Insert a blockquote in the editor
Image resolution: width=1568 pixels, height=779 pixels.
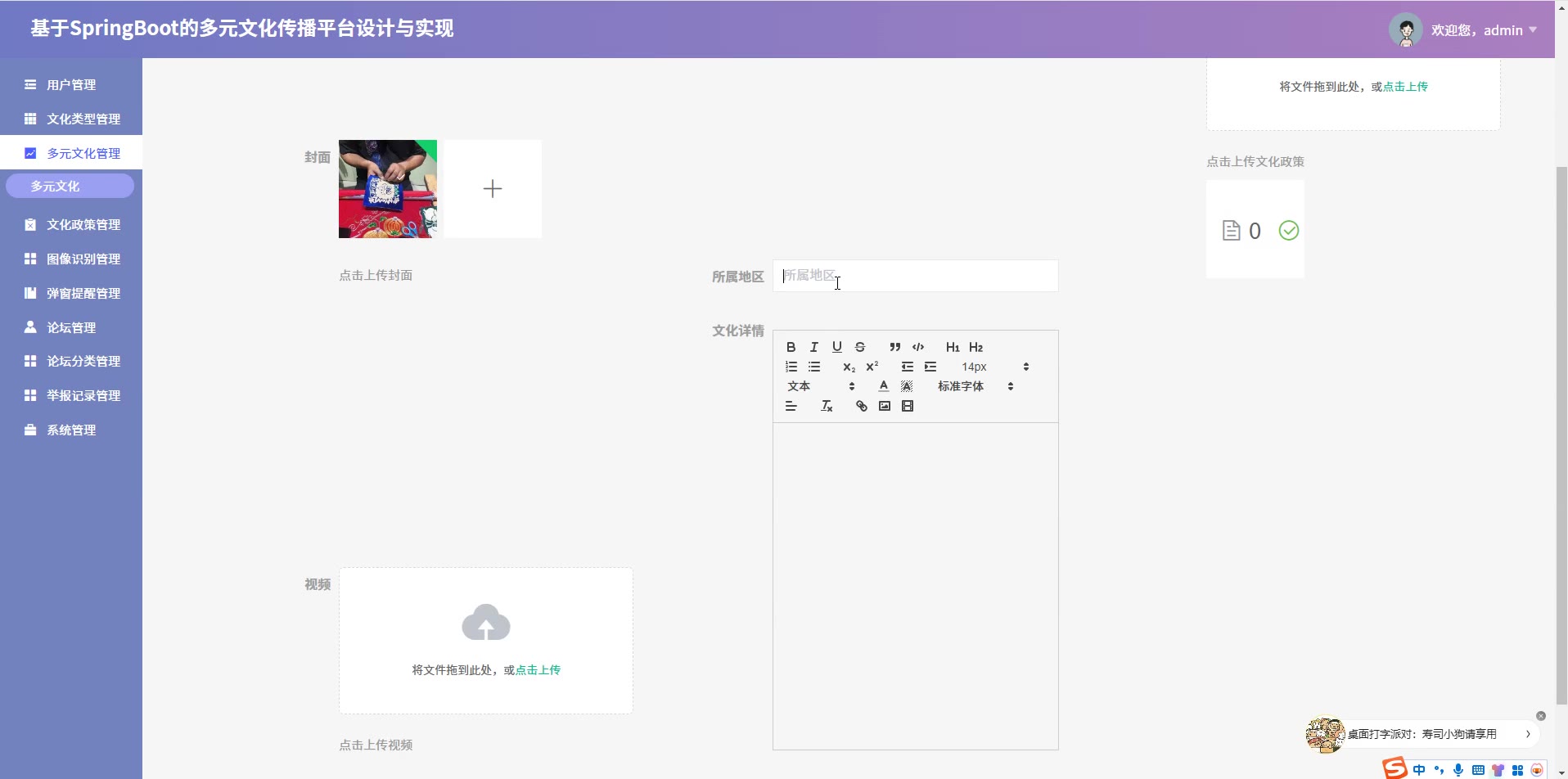(894, 347)
